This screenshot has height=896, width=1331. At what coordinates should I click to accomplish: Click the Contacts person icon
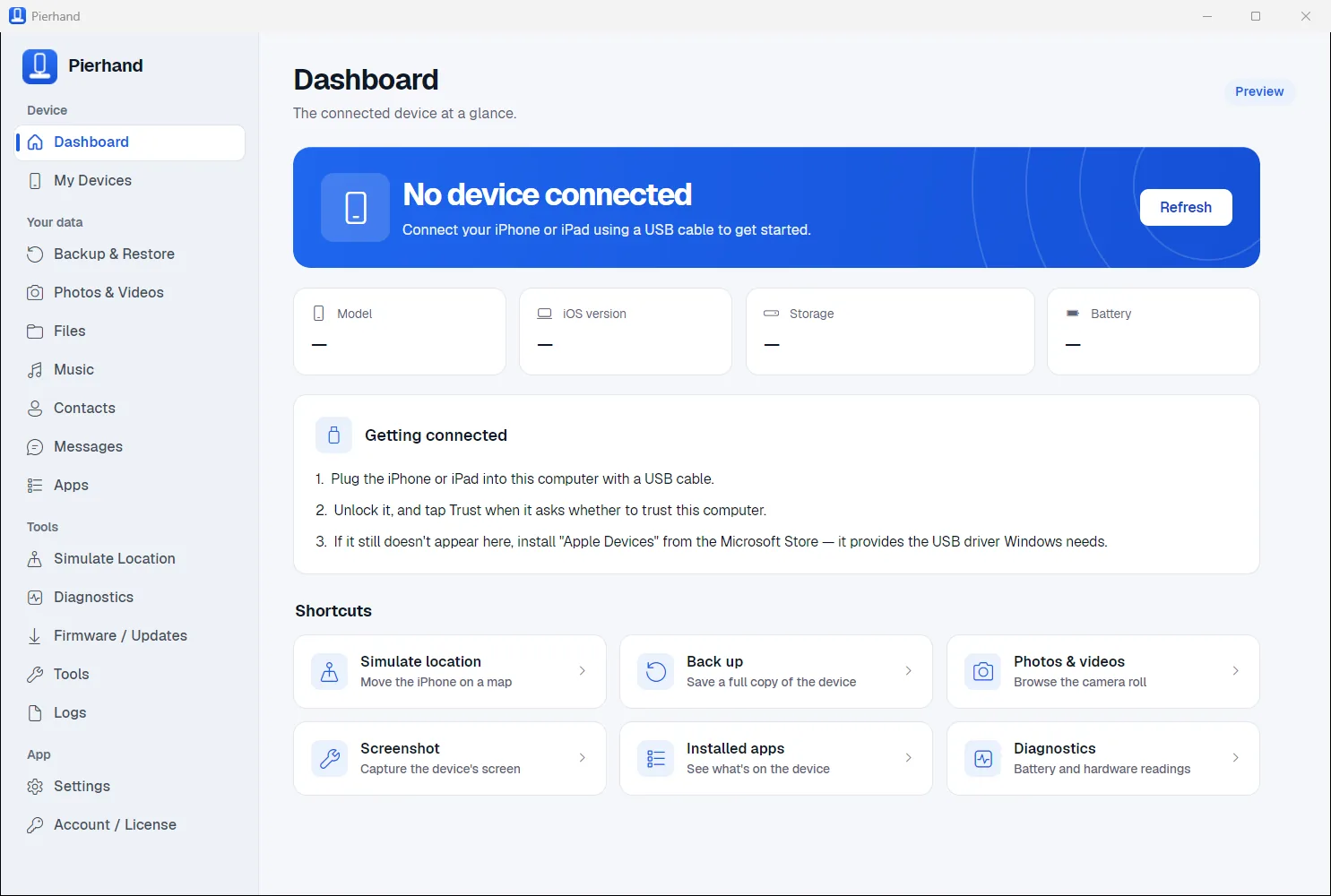(35, 409)
